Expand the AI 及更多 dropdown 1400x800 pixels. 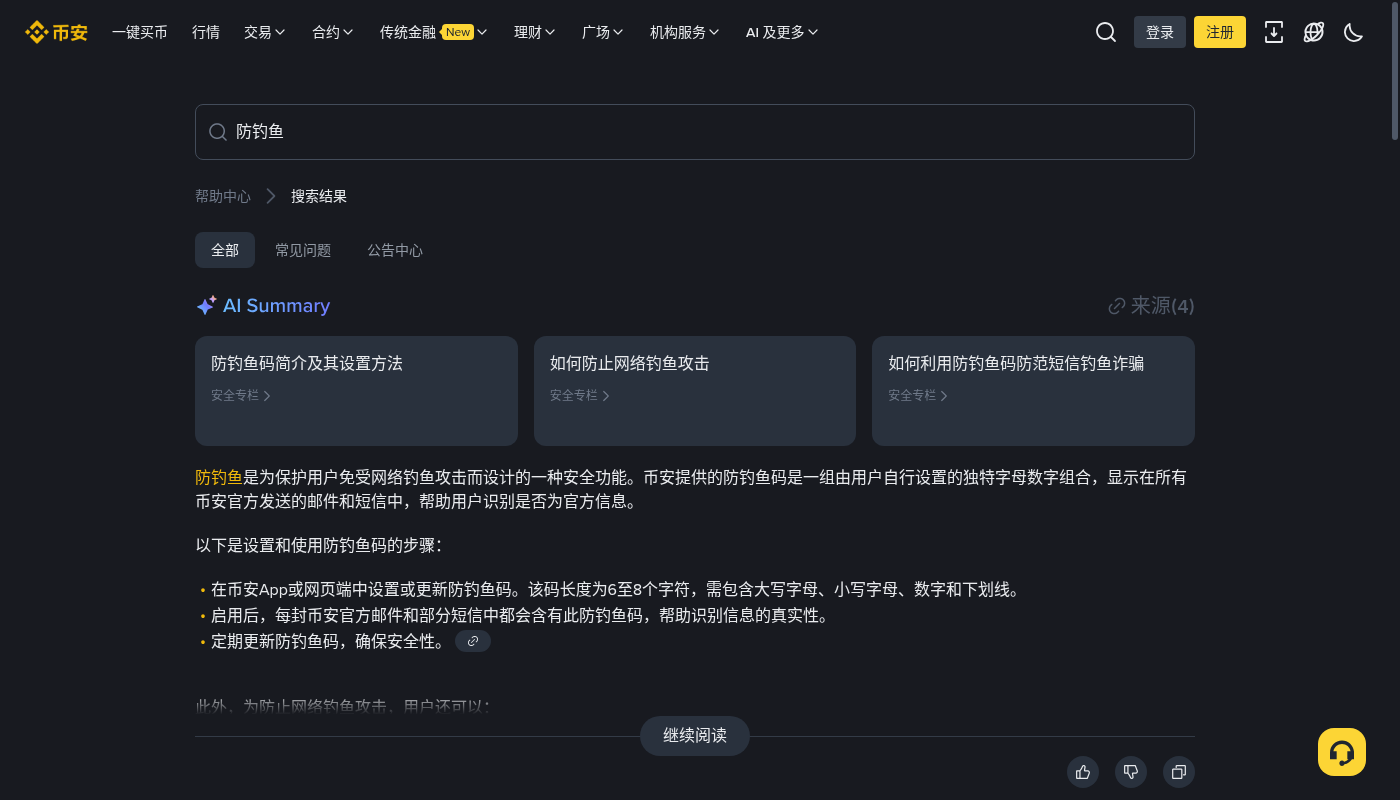782,32
